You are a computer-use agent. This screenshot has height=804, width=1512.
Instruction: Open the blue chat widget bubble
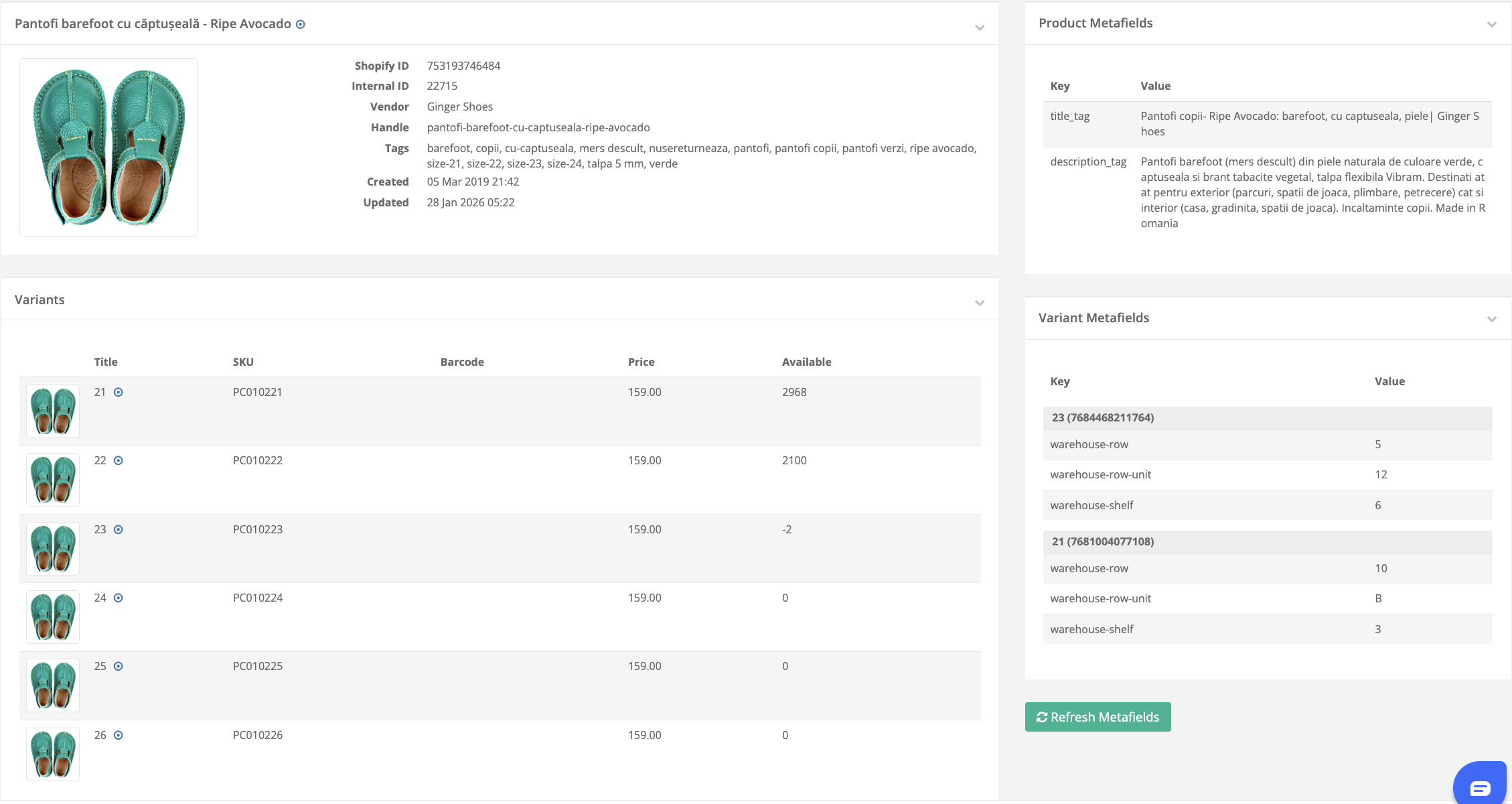click(1480, 787)
